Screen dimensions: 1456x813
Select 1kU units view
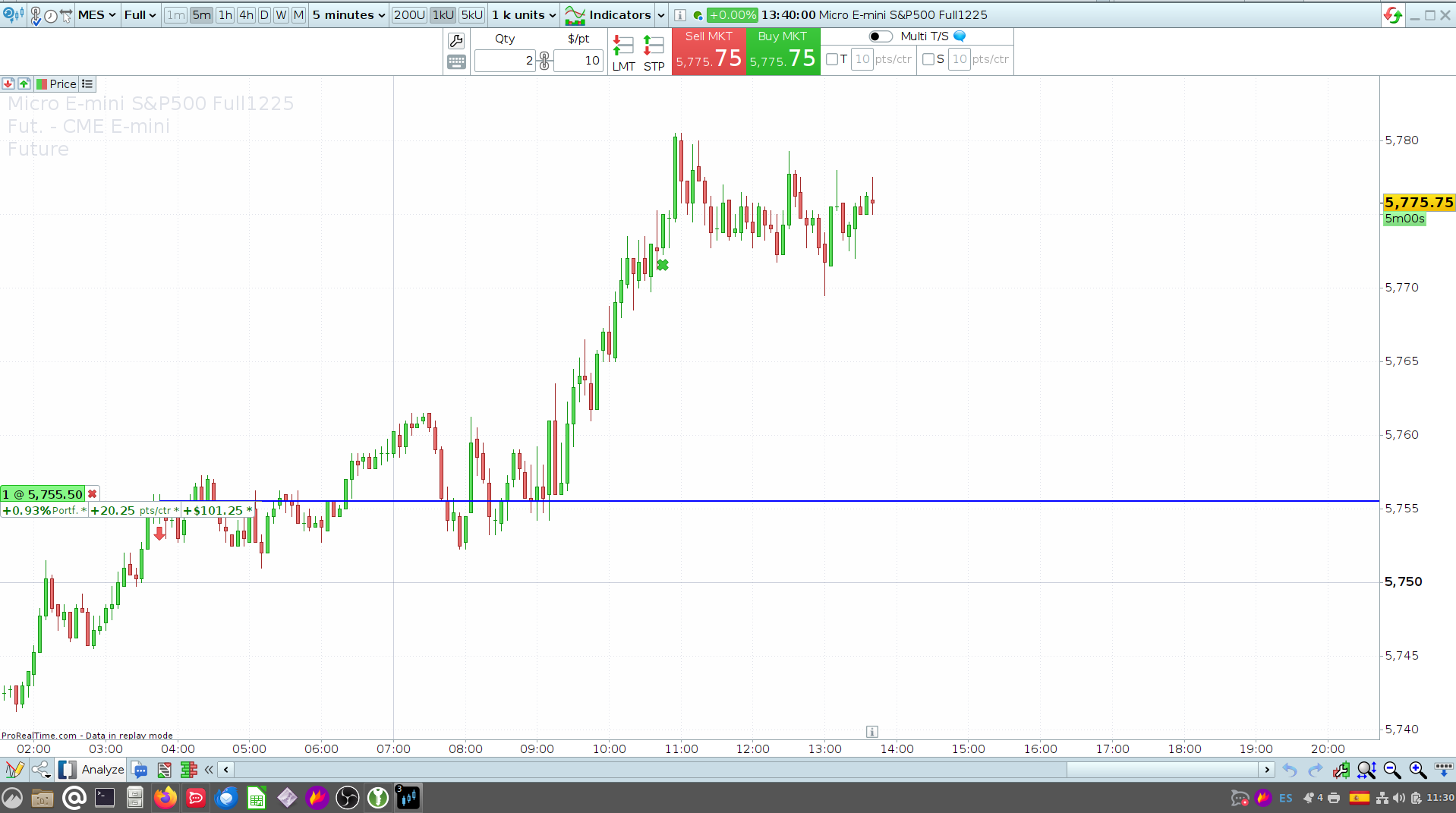point(443,15)
